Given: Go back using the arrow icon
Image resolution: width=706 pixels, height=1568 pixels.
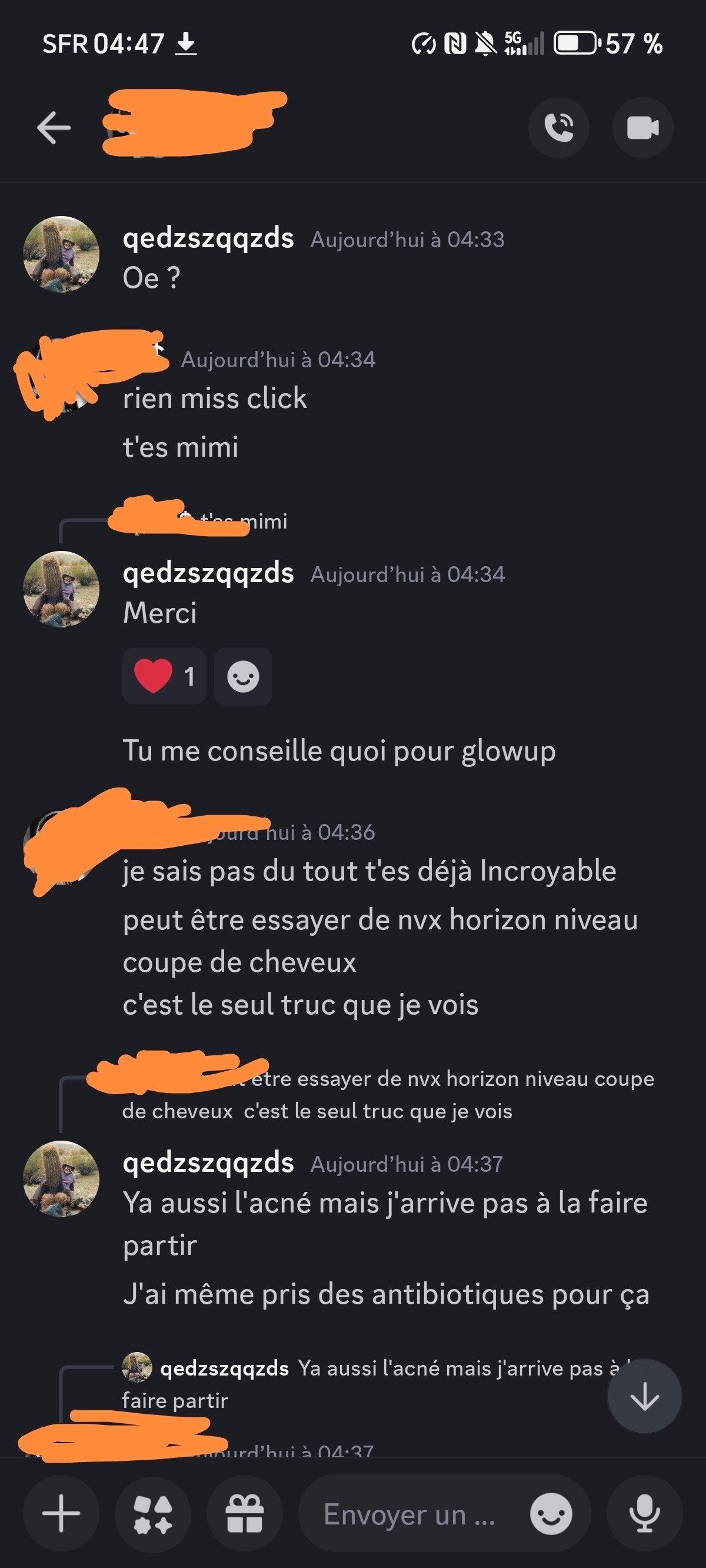Looking at the screenshot, I should 54,128.
